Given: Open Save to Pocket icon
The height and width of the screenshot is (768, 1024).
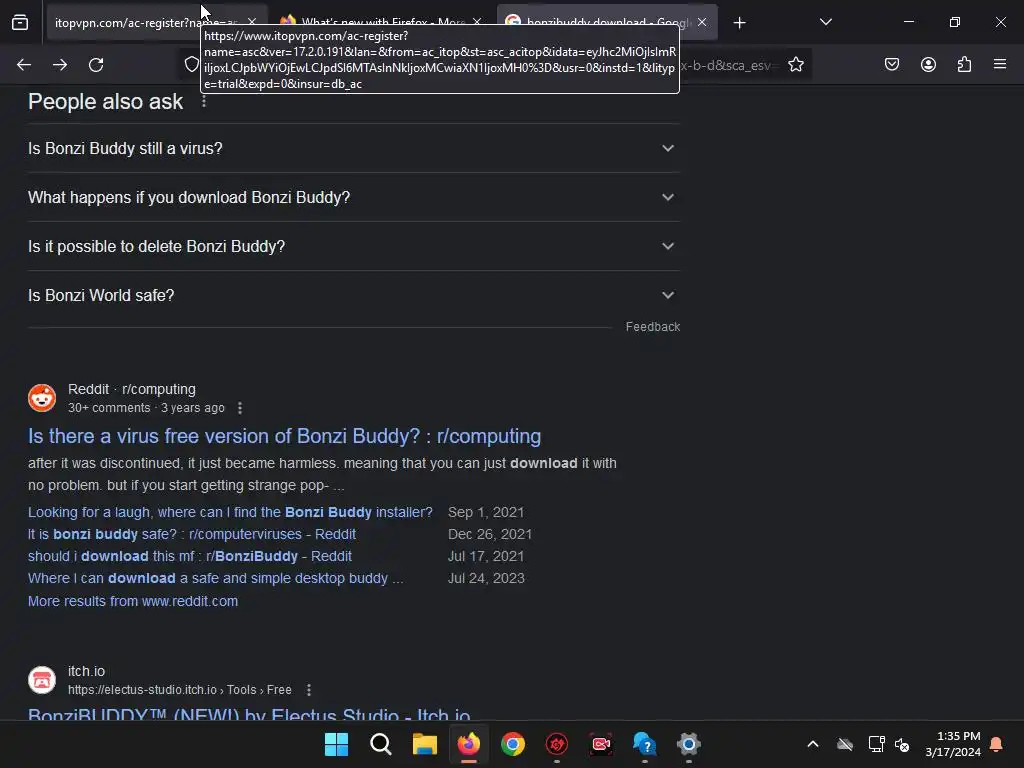Looking at the screenshot, I should click(892, 65).
